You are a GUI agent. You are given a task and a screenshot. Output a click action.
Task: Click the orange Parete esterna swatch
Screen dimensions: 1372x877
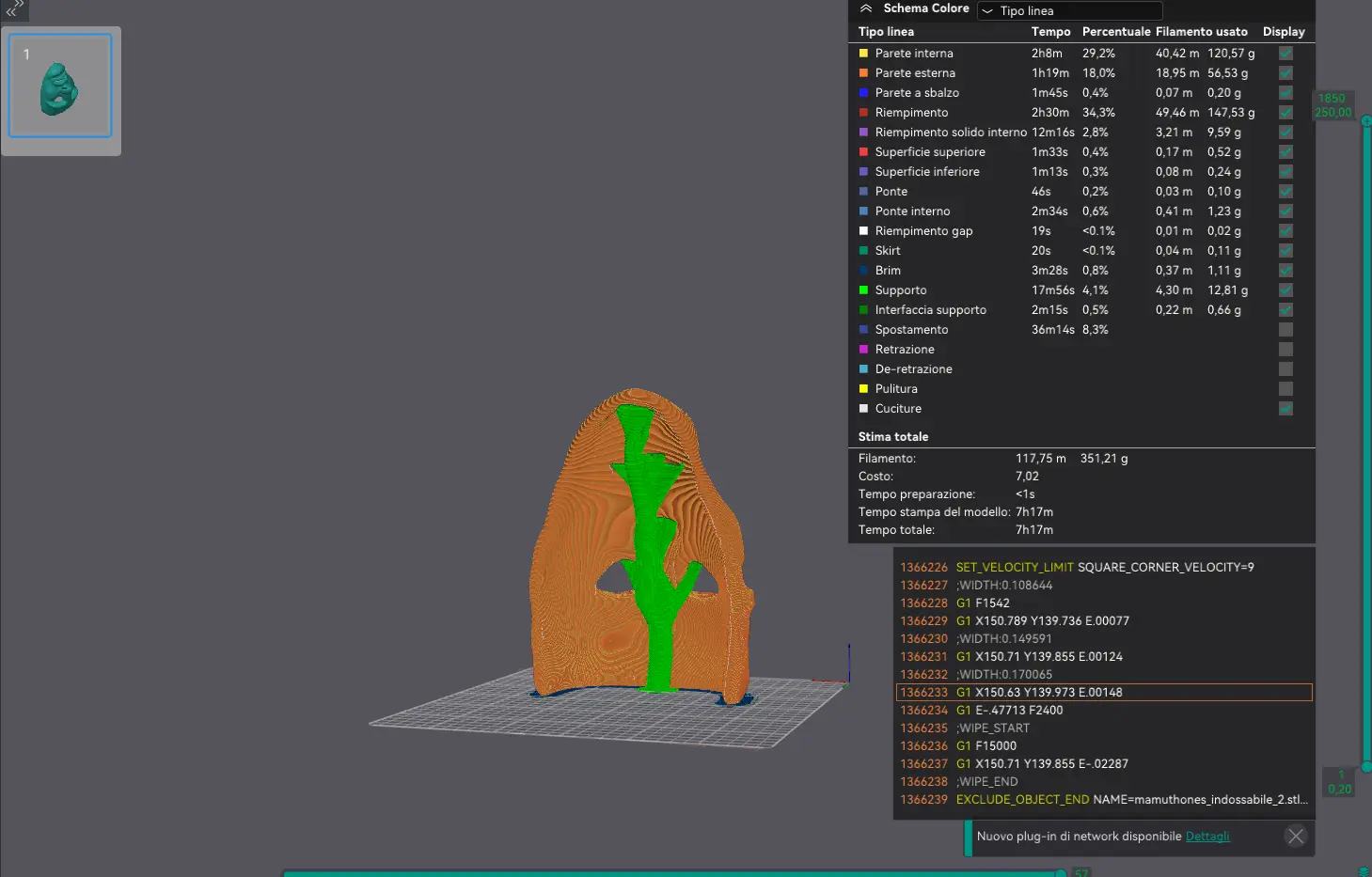[863, 73]
